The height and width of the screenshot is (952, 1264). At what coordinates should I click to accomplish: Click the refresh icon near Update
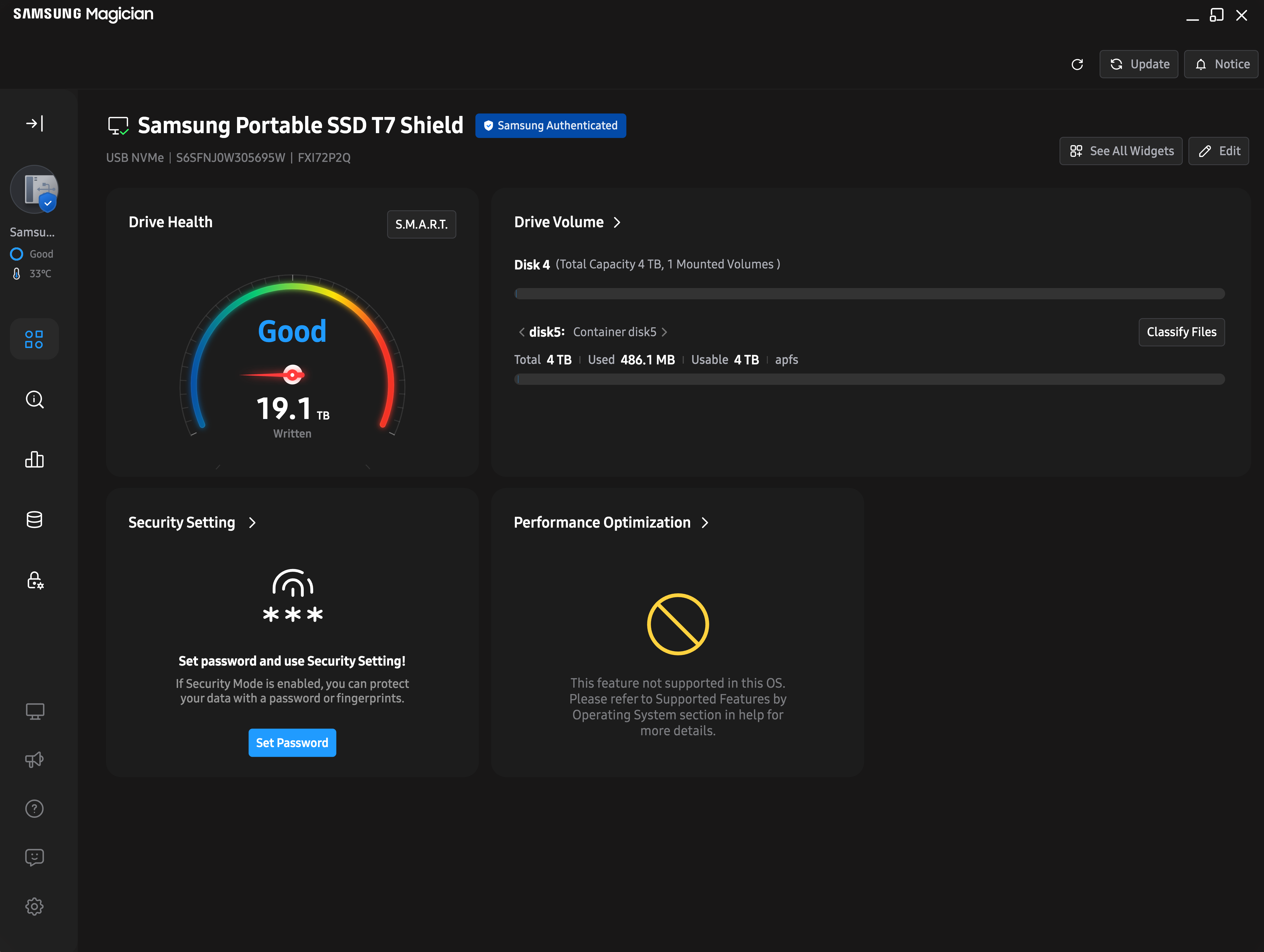[1077, 65]
